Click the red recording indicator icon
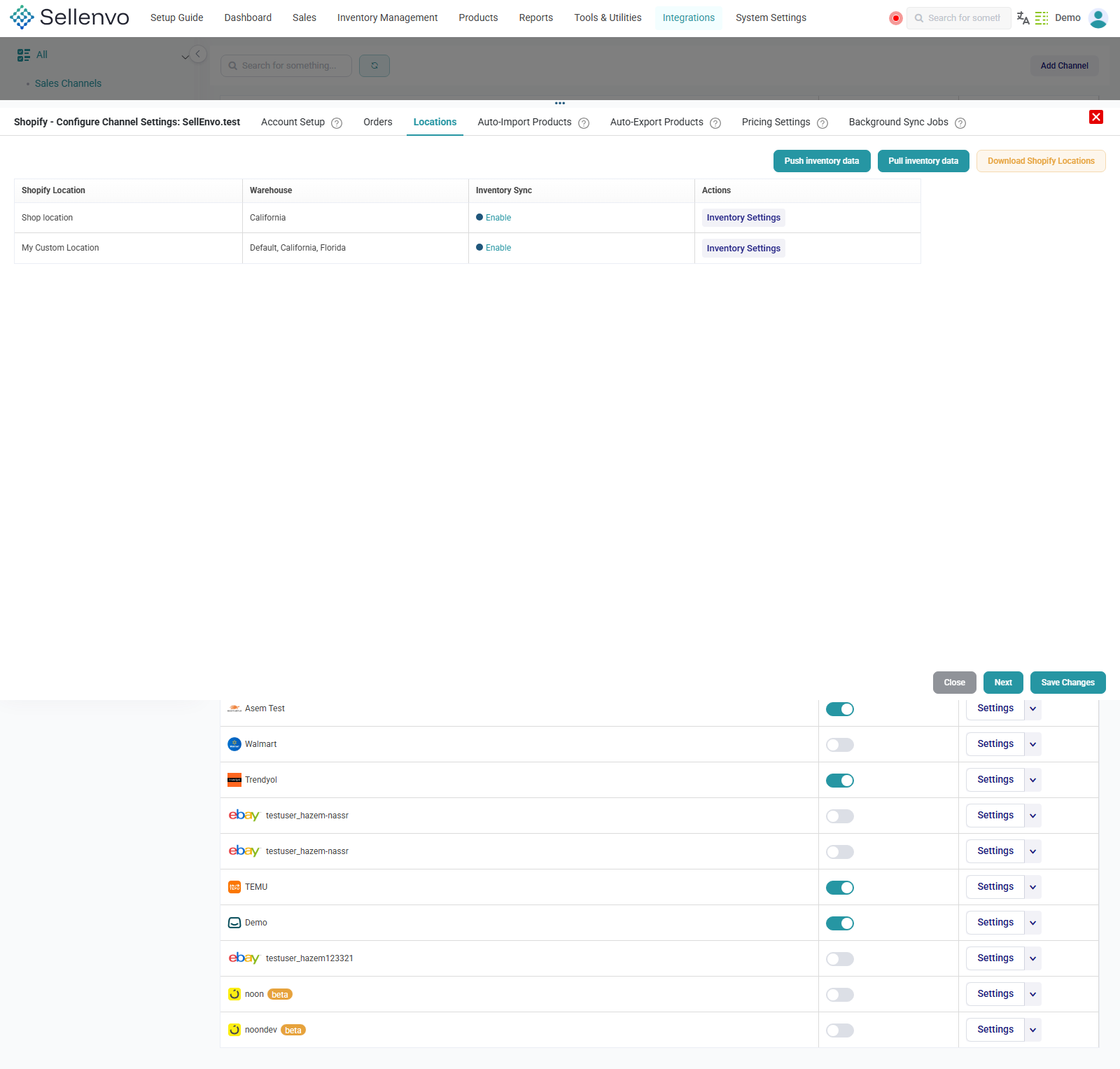This screenshot has width=1120, height=1069. 895,18
